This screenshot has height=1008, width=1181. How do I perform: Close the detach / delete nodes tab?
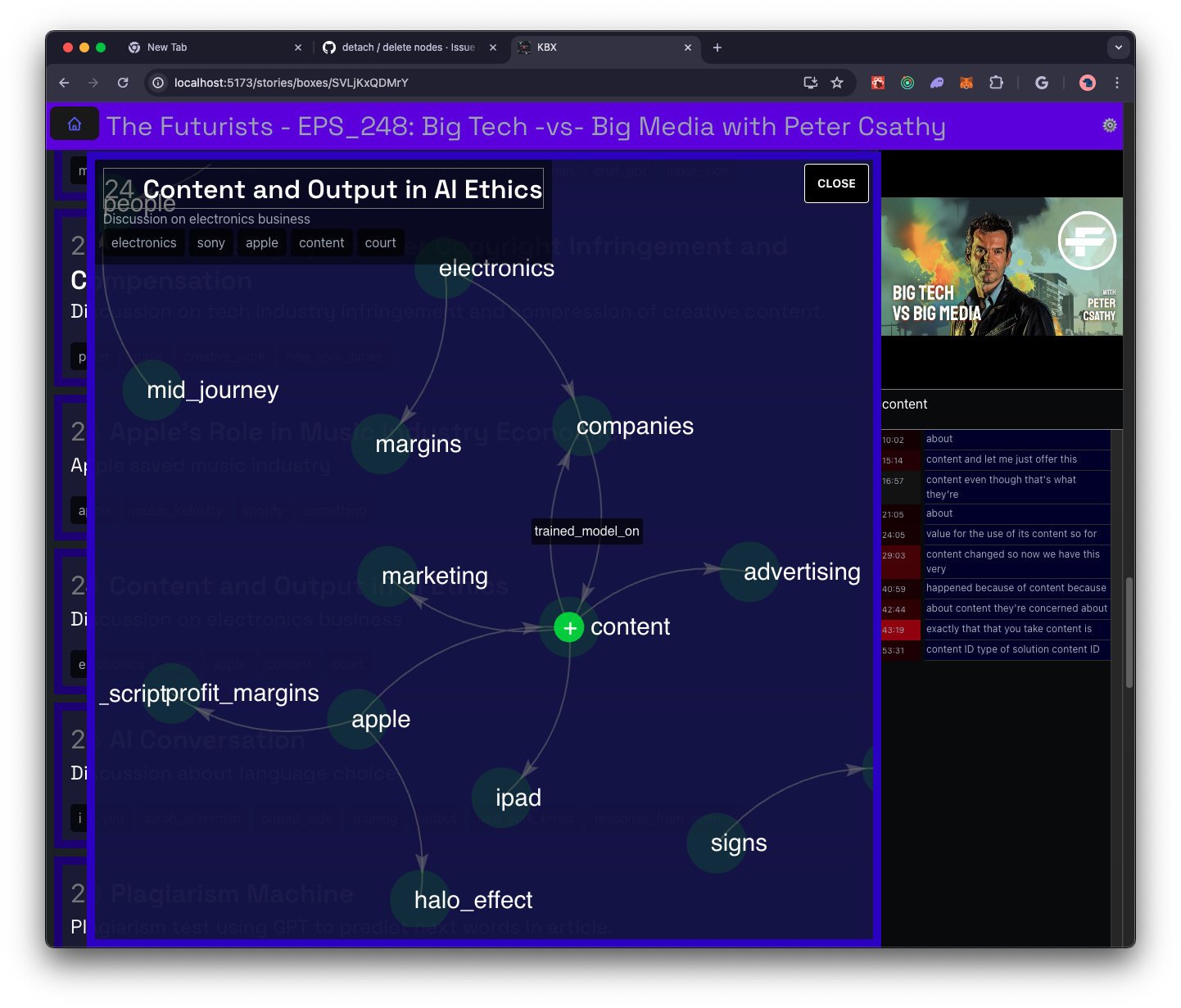(x=493, y=47)
